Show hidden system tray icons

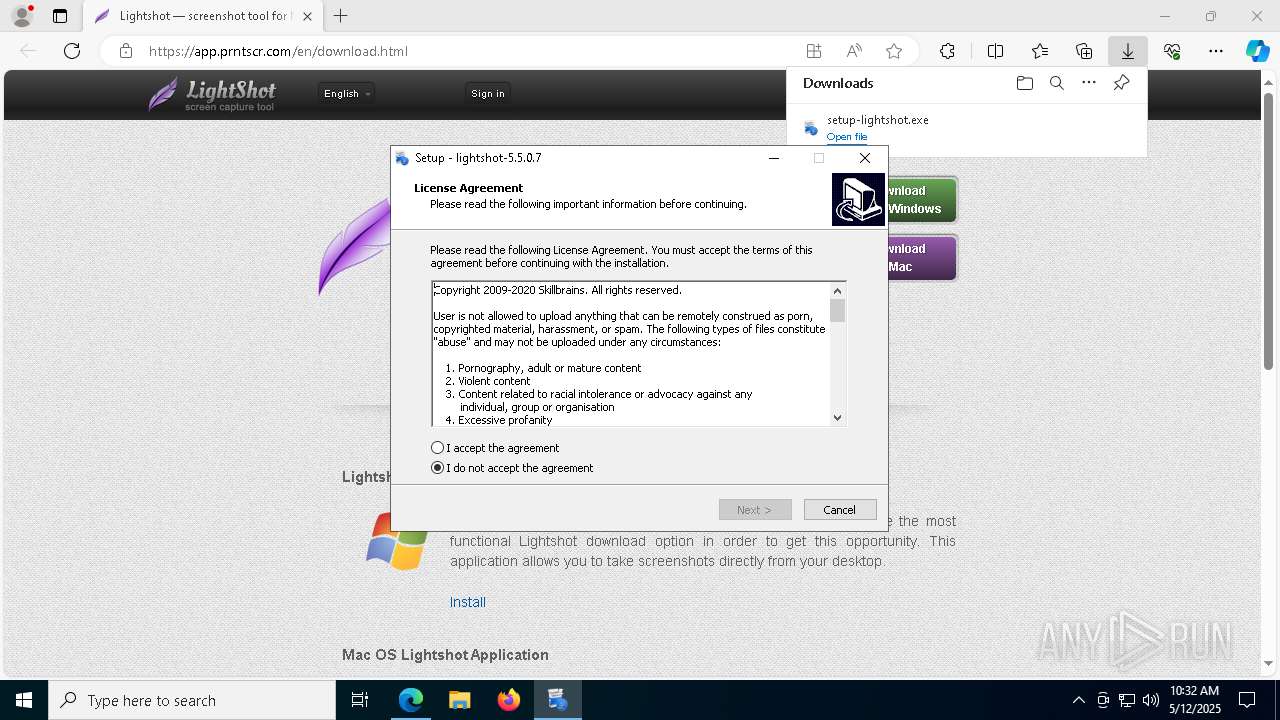1078,700
